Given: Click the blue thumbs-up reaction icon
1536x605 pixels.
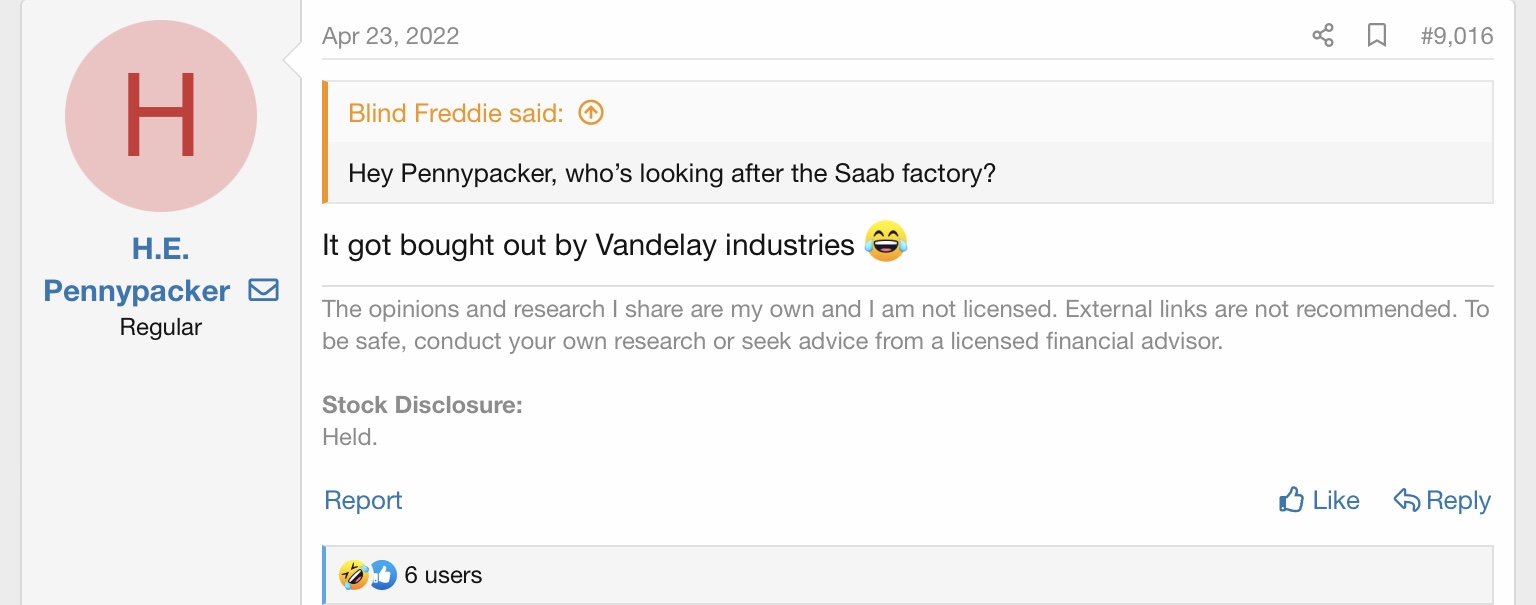Looking at the screenshot, I should tap(382, 575).
